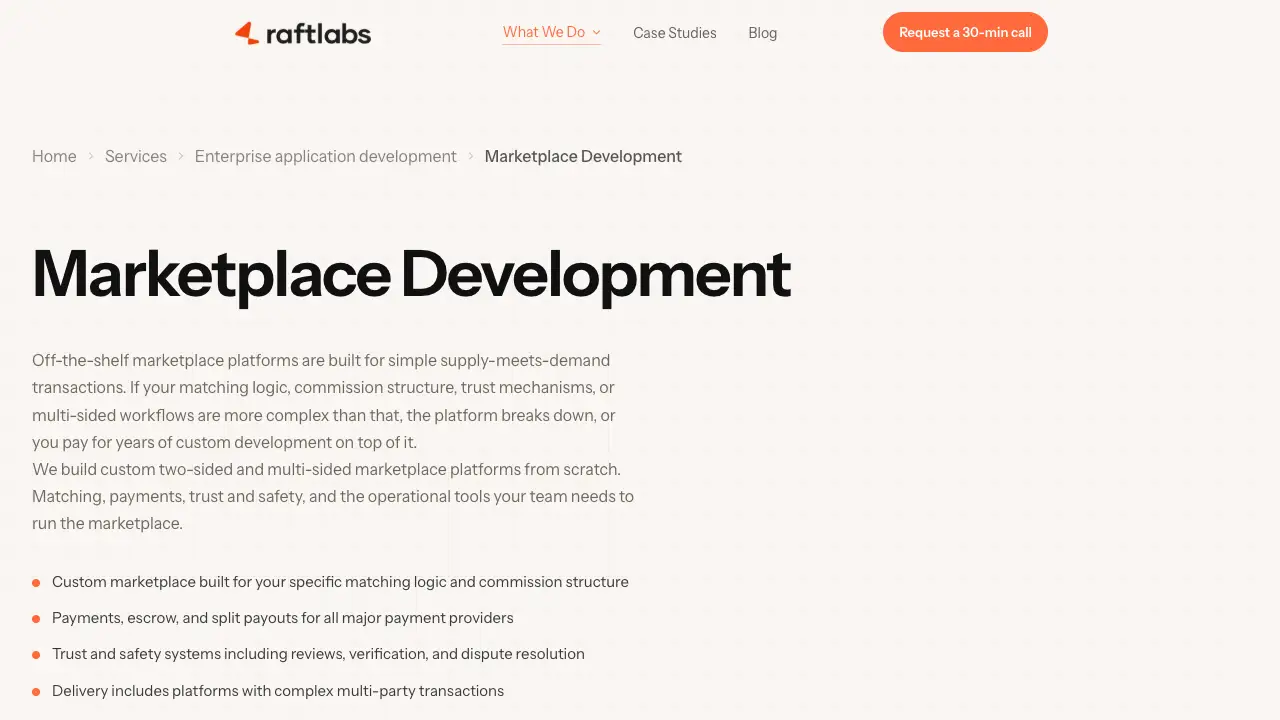Screen dimensions: 1280x720
Task: Click the raftlabs logo icon
Action: (247, 33)
